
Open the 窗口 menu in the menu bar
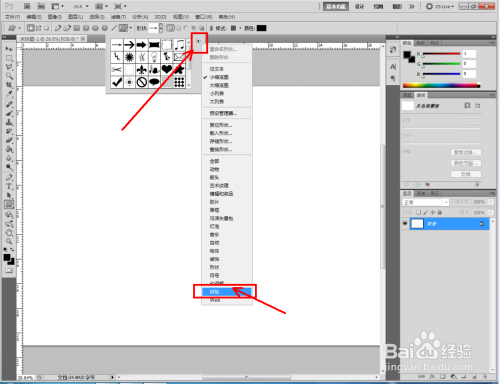(204, 17)
